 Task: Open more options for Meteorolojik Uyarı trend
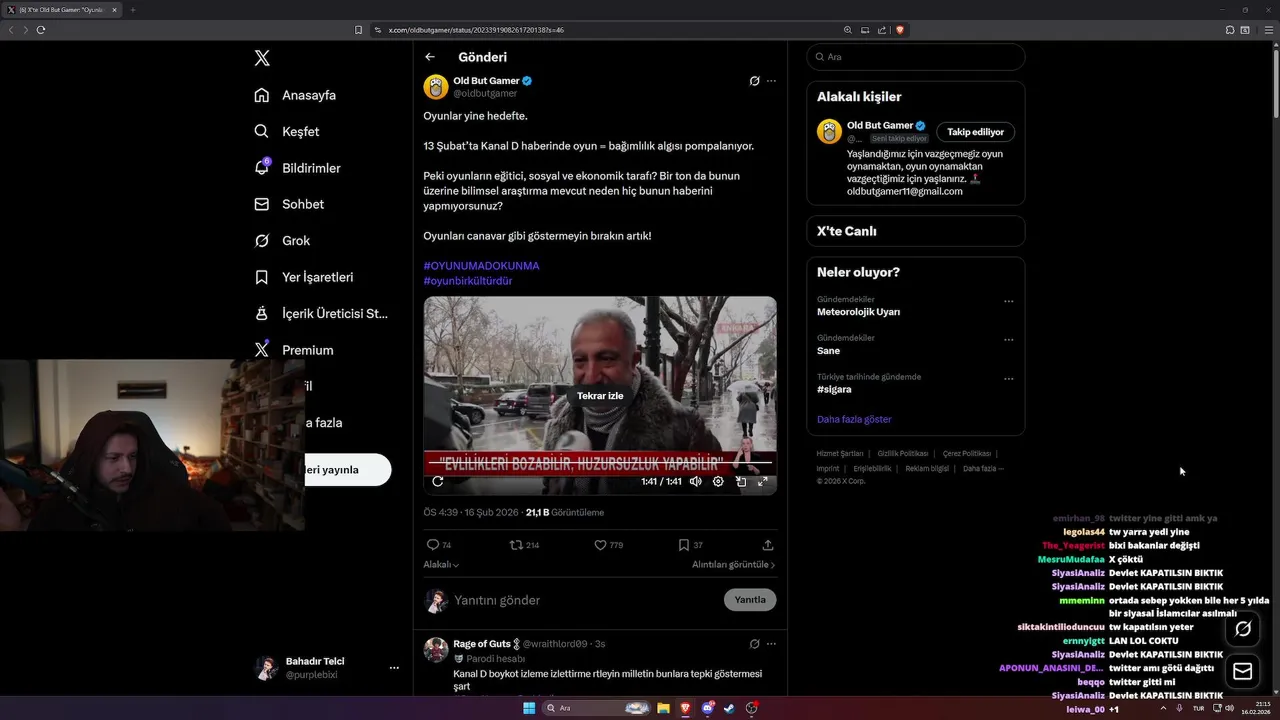1008,301
